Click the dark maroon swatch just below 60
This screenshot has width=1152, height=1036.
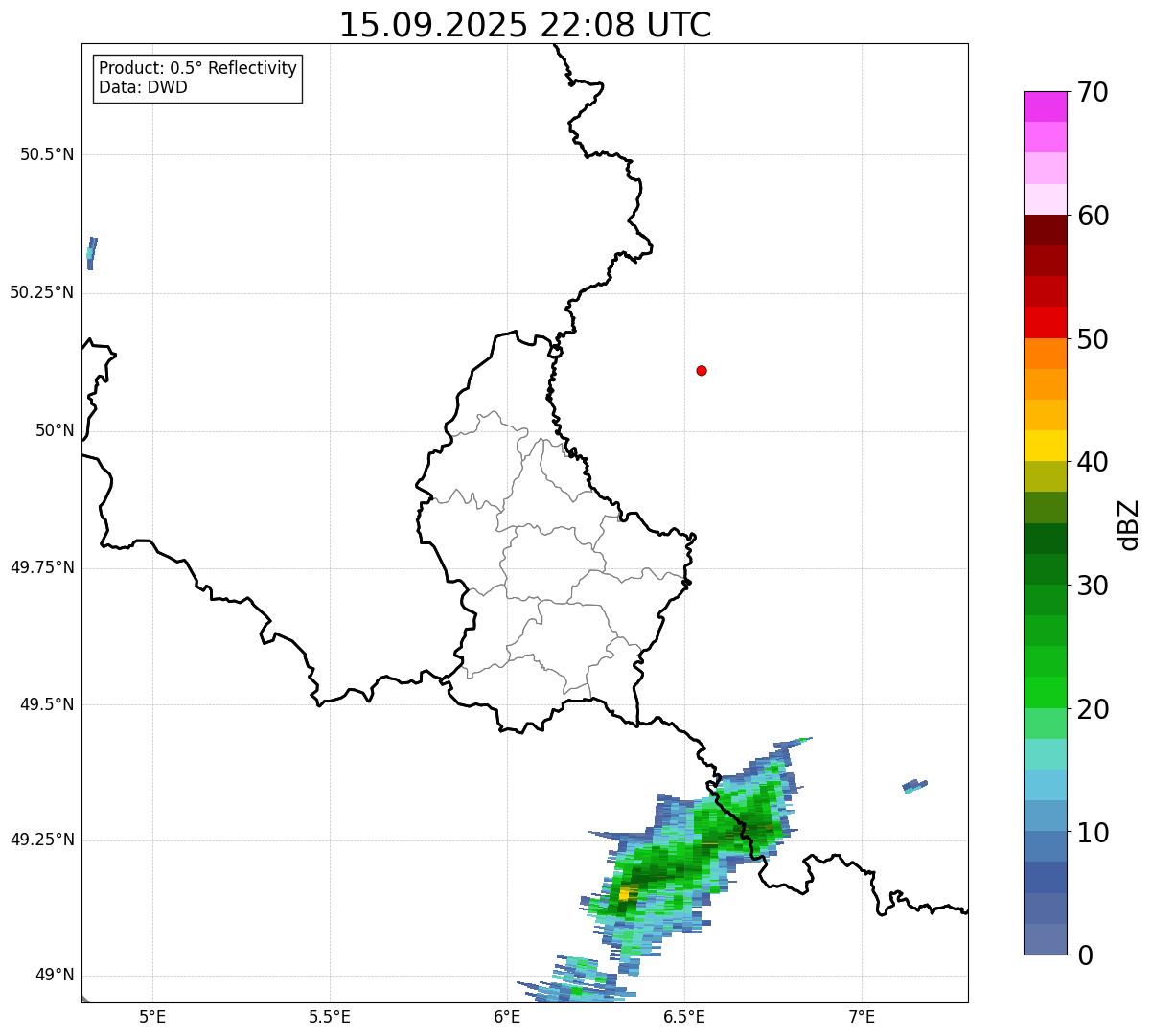(x=1045, y=230)
